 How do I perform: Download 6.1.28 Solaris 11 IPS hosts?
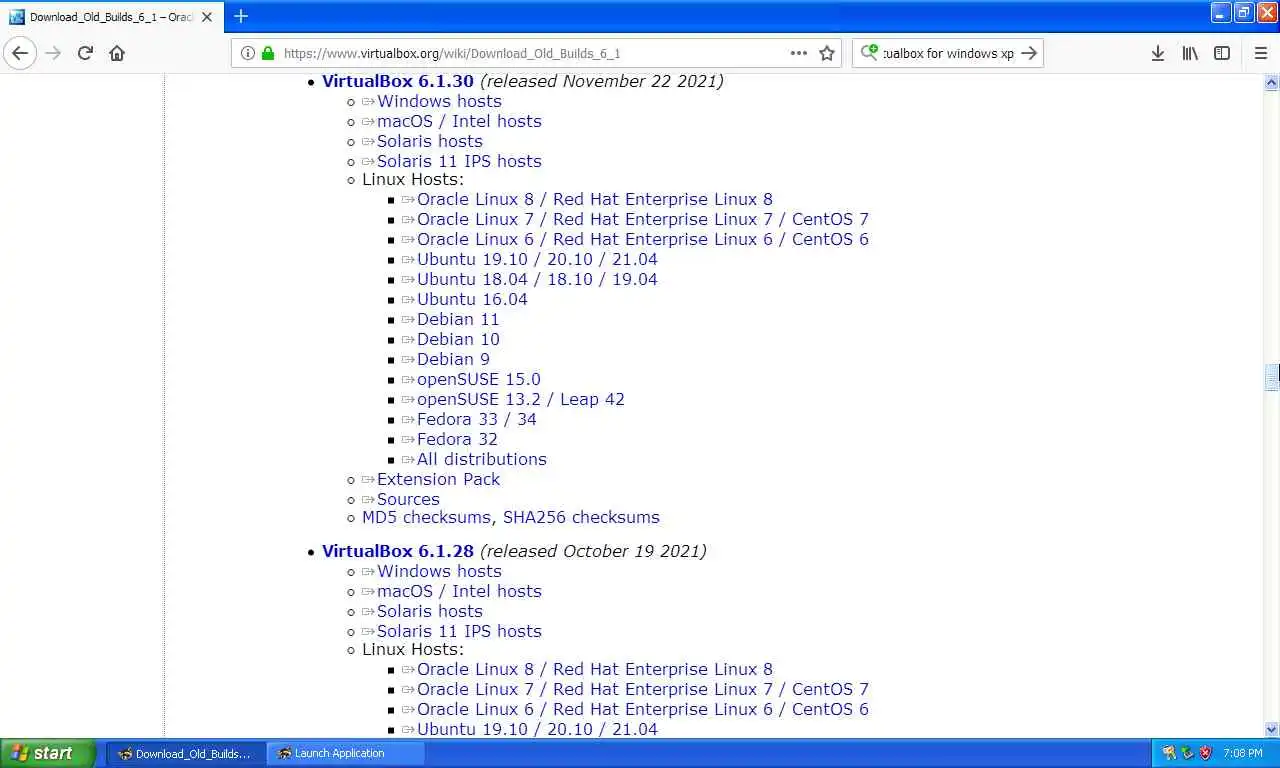[x=459, y=631]
